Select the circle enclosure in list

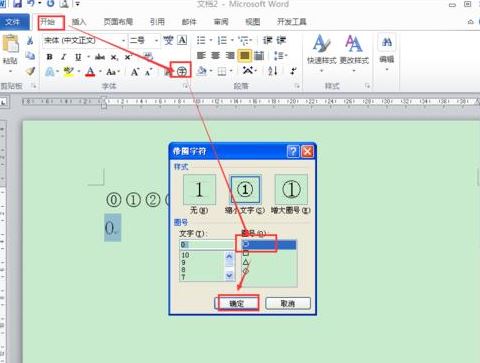[269, 245]
